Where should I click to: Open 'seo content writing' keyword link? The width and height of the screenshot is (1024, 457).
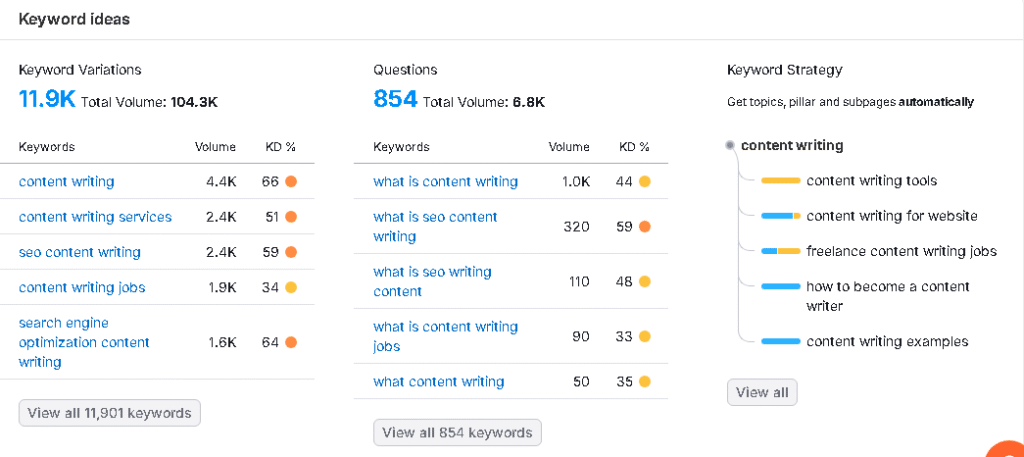(x=80, y=252)
